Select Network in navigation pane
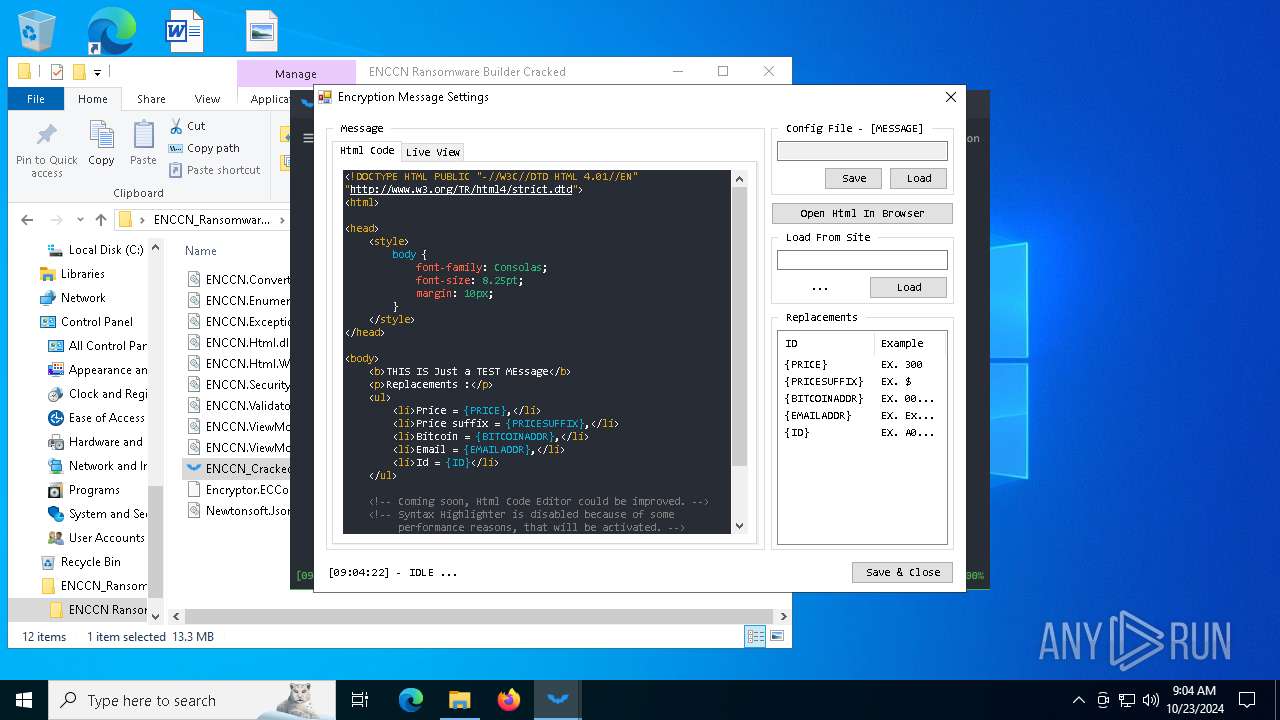This screenshot has height=720, width=1280. point(83,298)
